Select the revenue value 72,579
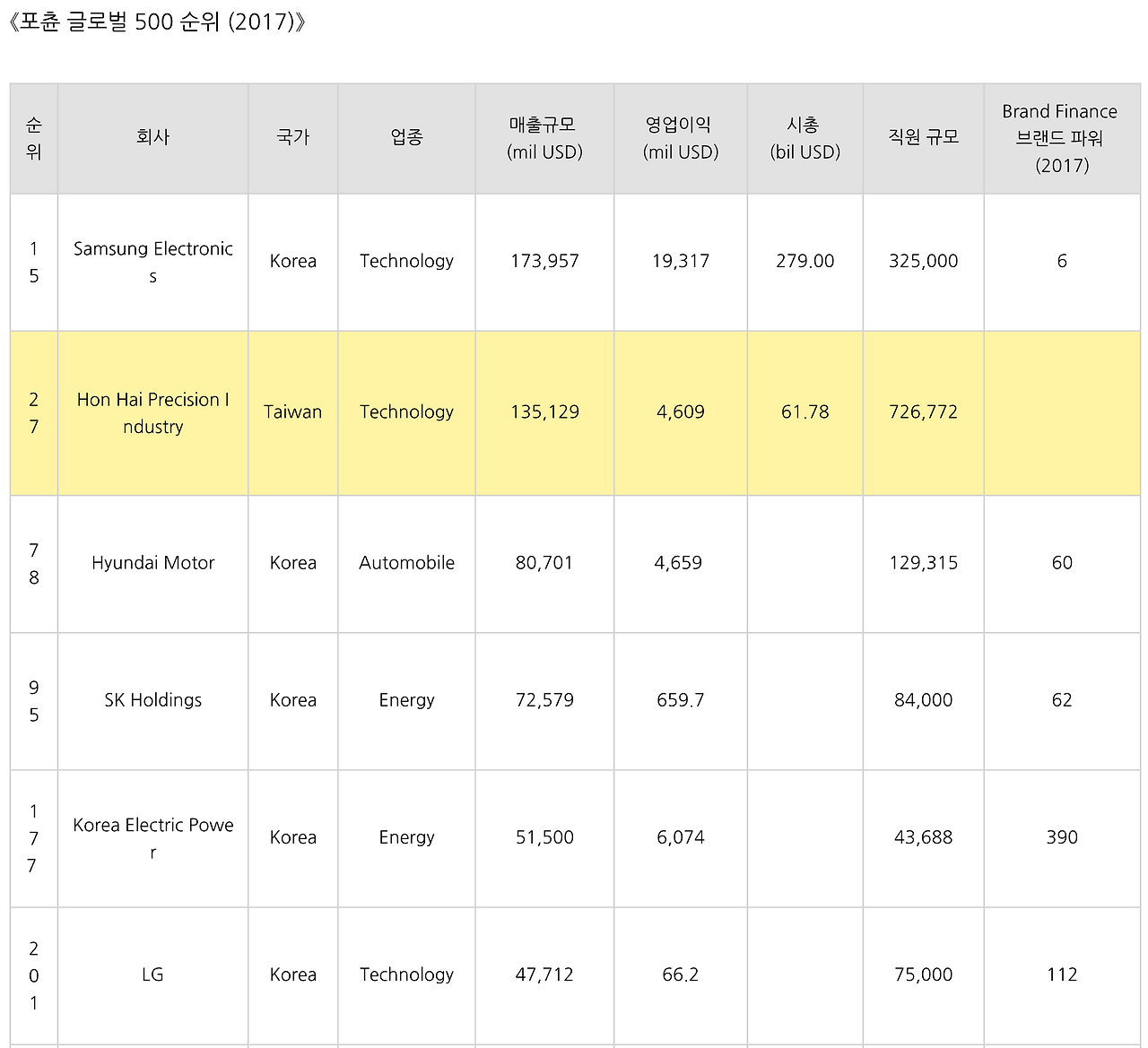 (x=544, y=700)
